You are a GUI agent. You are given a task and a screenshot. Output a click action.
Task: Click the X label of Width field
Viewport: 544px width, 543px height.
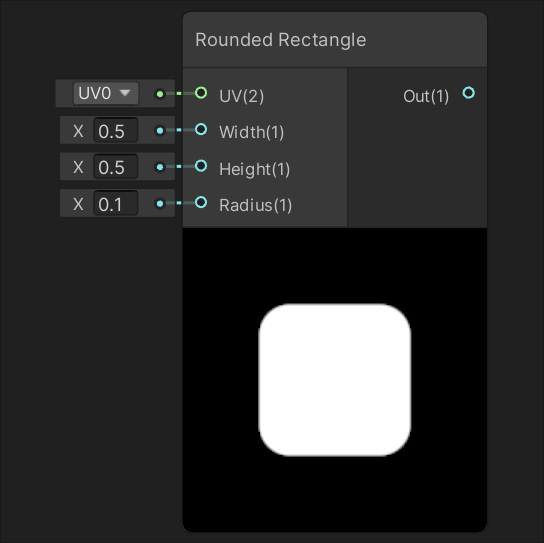click(x=78, y=131)
